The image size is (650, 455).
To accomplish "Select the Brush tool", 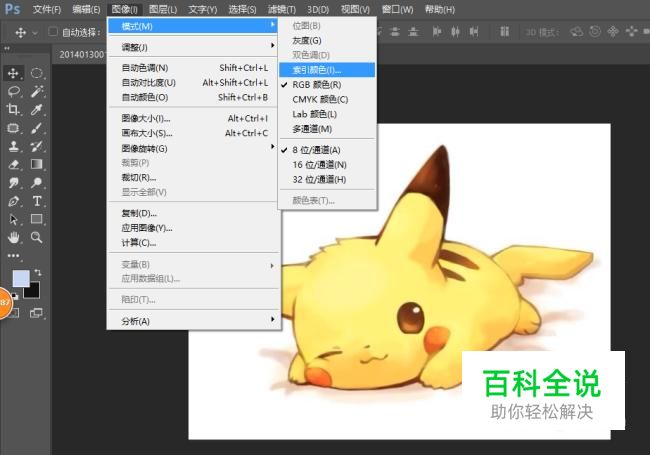I will 36,128.
